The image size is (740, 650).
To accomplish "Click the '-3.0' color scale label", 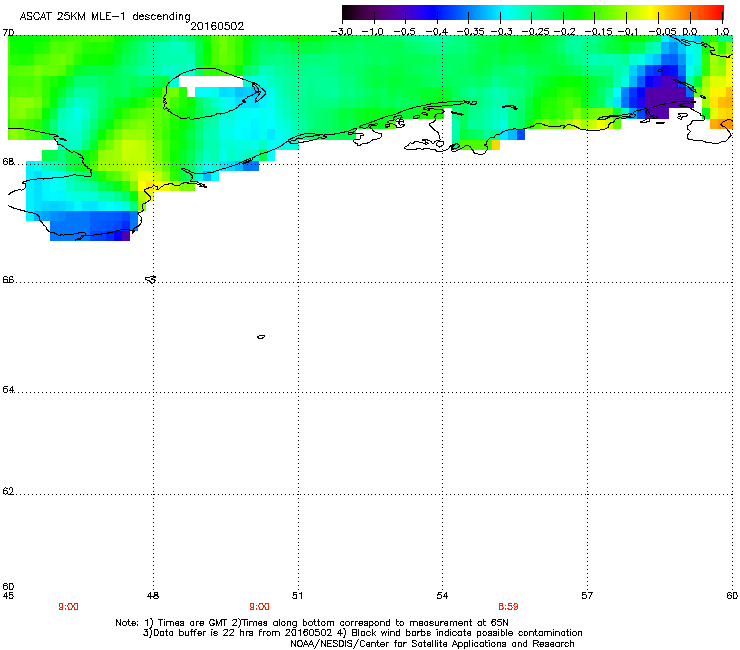I will coord(341,32).
